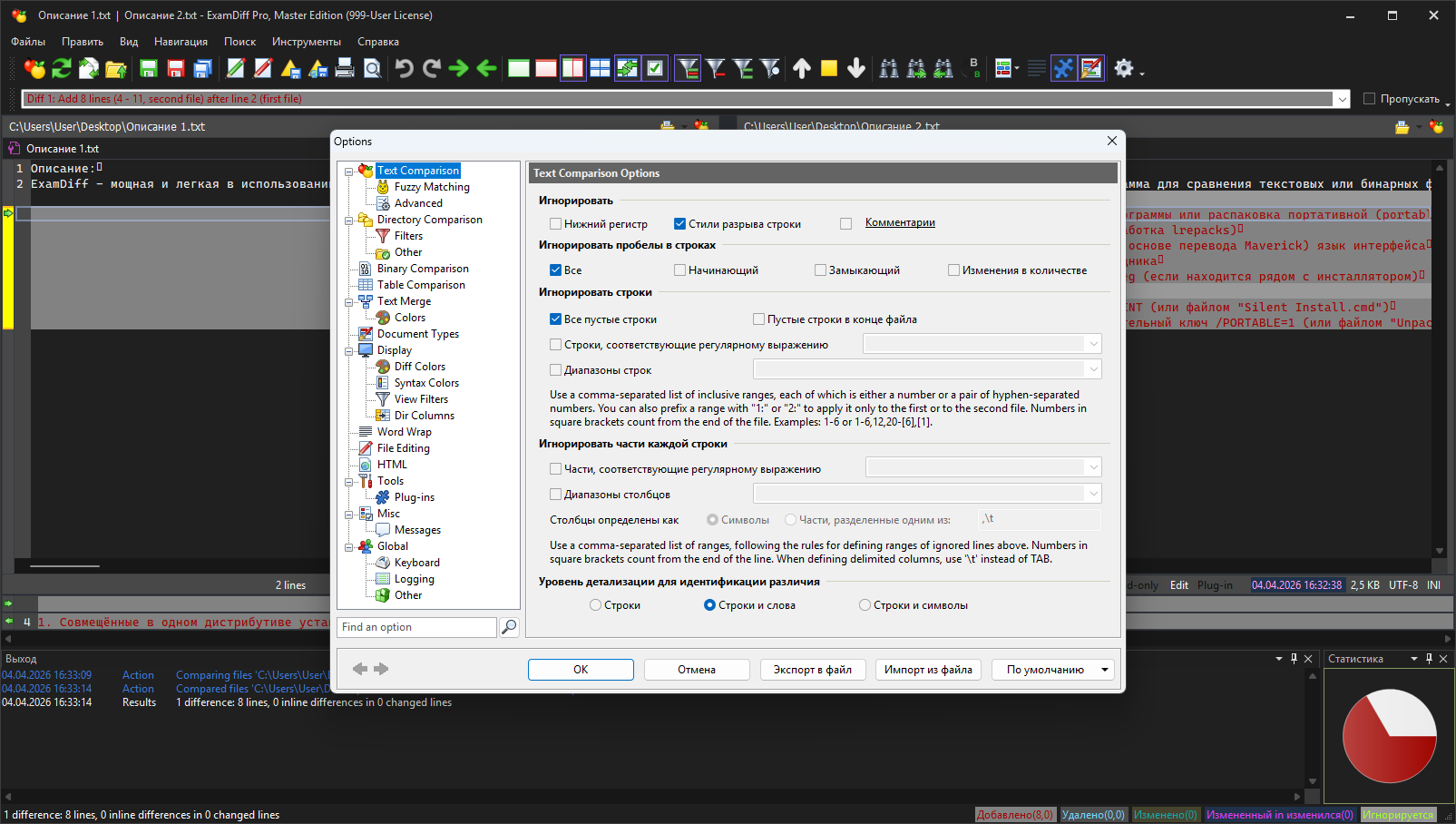Open the Инструменты menu
The image size is (1456, 824).
(307, 42)
